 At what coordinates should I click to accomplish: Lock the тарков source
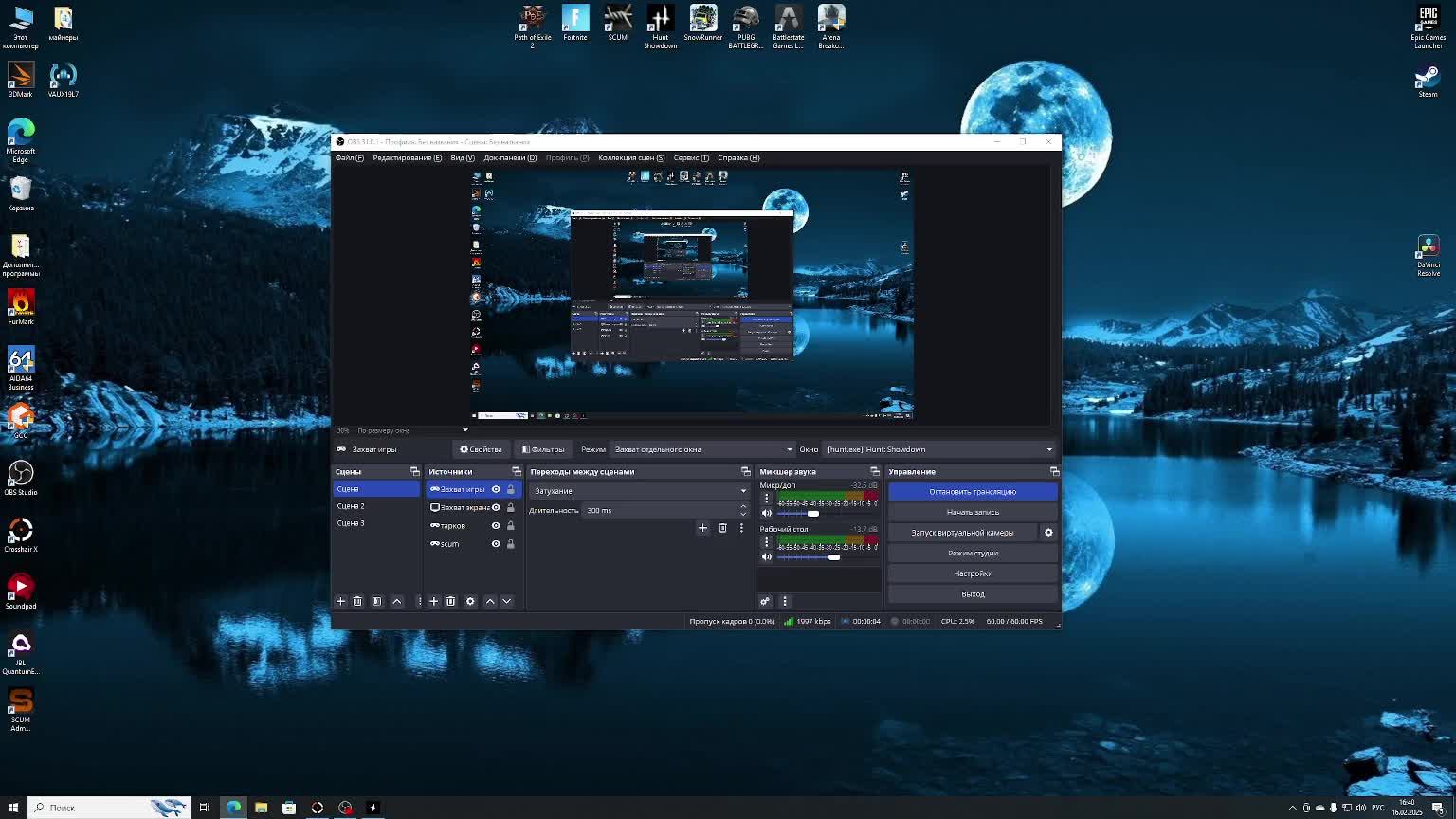(x=511, y=526)
